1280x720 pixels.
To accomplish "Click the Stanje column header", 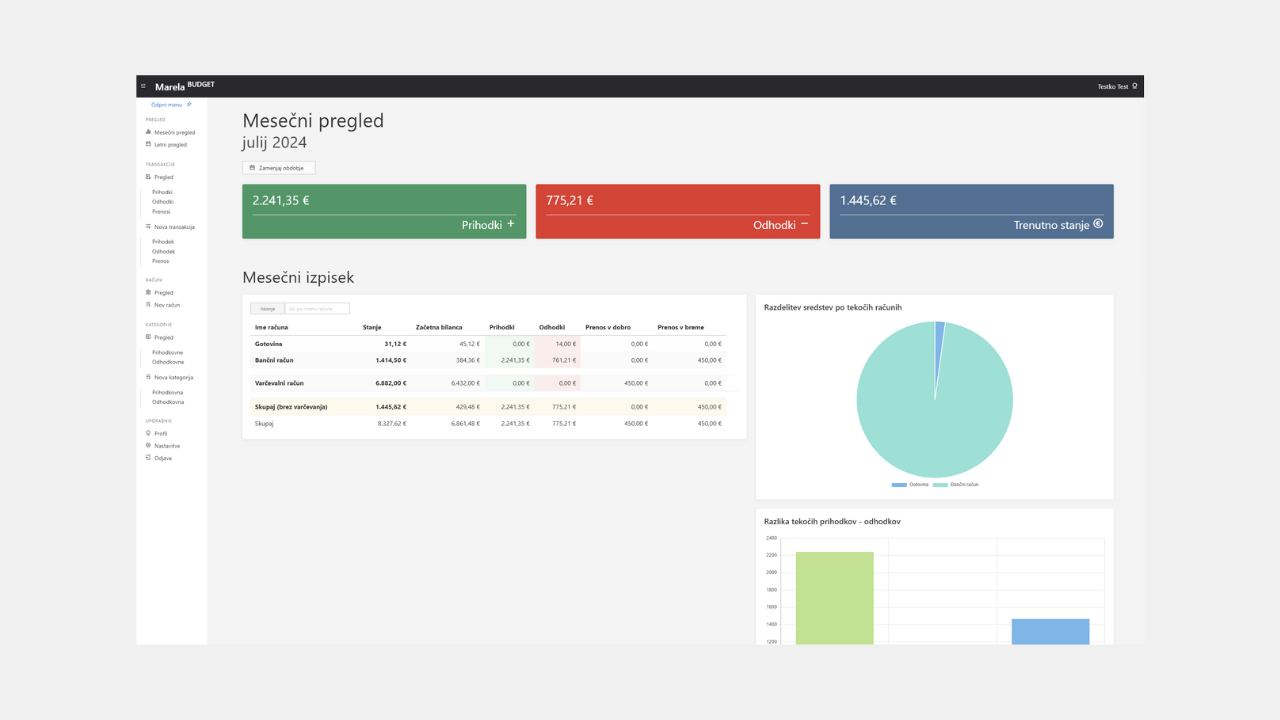I will coord(372,327).
